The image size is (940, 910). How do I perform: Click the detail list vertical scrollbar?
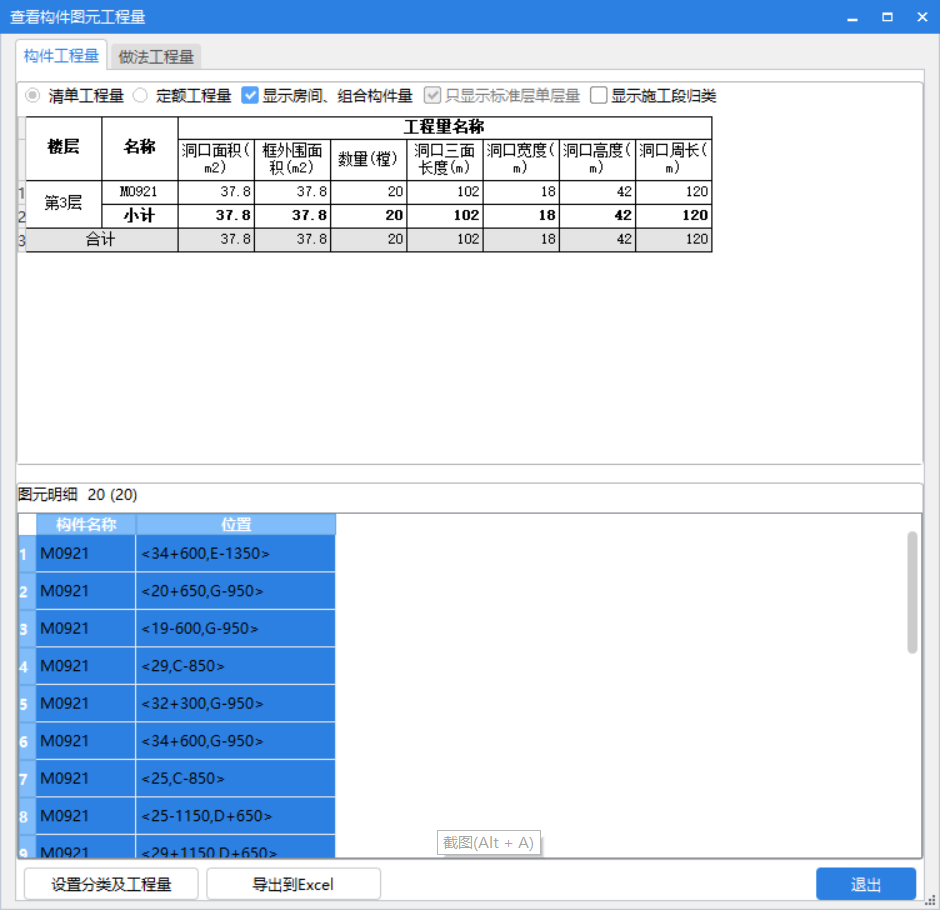[912, 592]
